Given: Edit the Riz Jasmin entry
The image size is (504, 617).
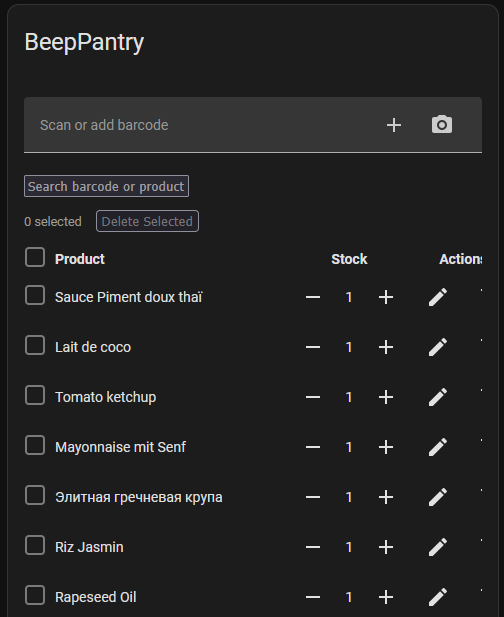Looking at the screenshot, I should pos(438,547).
